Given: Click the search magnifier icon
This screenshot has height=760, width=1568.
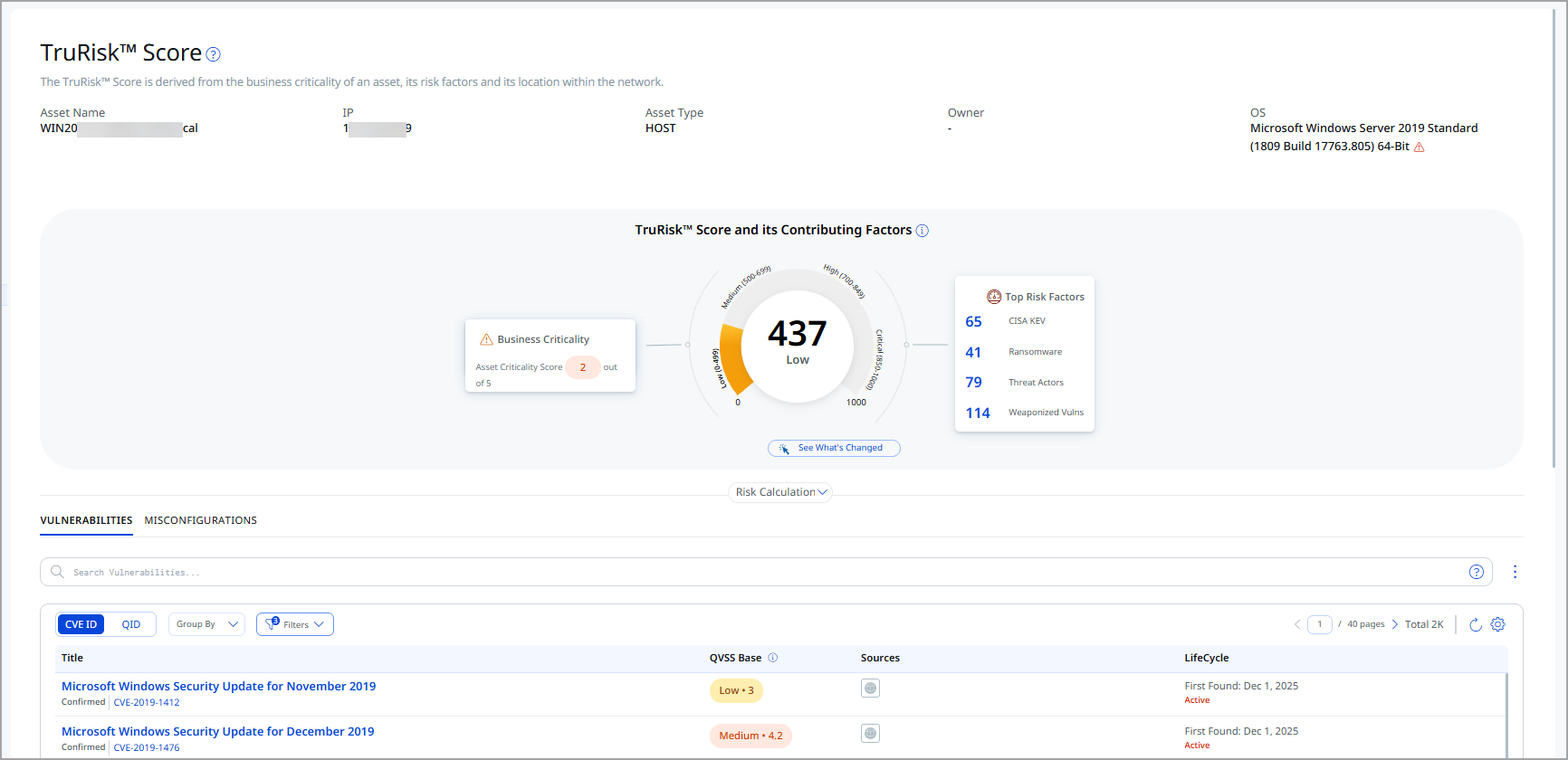Looking at the screenshot, I should click(x=57, y=572).
